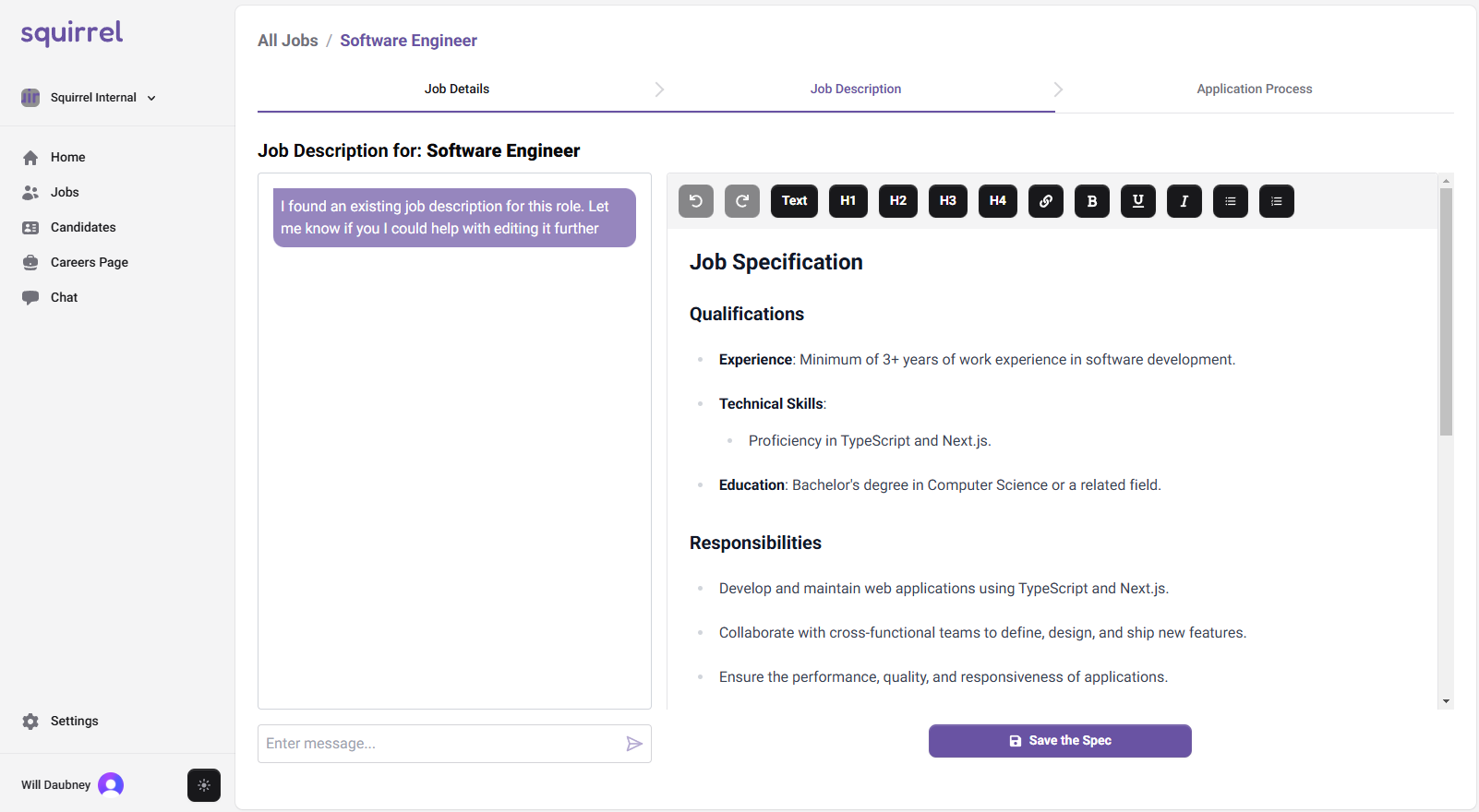This screenshot has width=1479, height=812.
Task: Insert a link using the link icon
Action: (x=1046, y=201)
